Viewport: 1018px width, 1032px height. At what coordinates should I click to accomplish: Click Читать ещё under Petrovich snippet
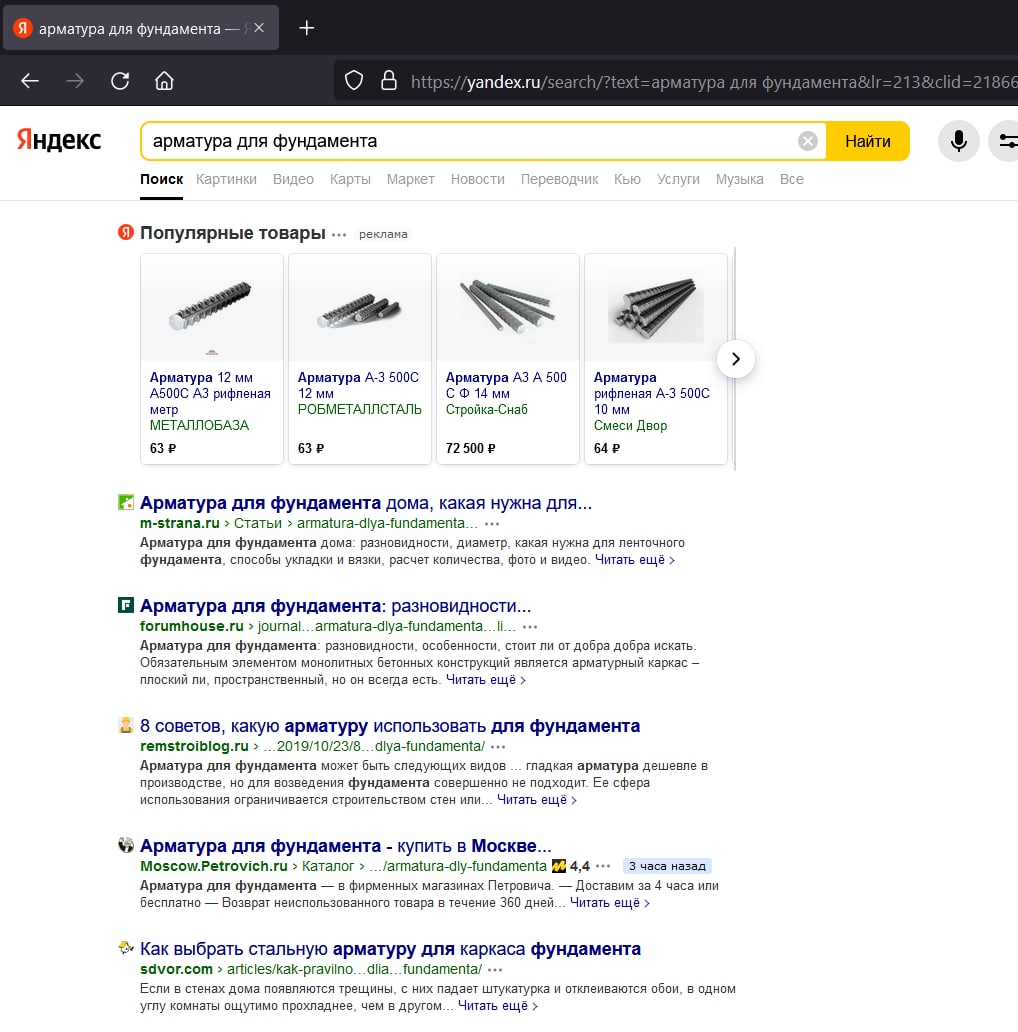click(x=610, y=902)
